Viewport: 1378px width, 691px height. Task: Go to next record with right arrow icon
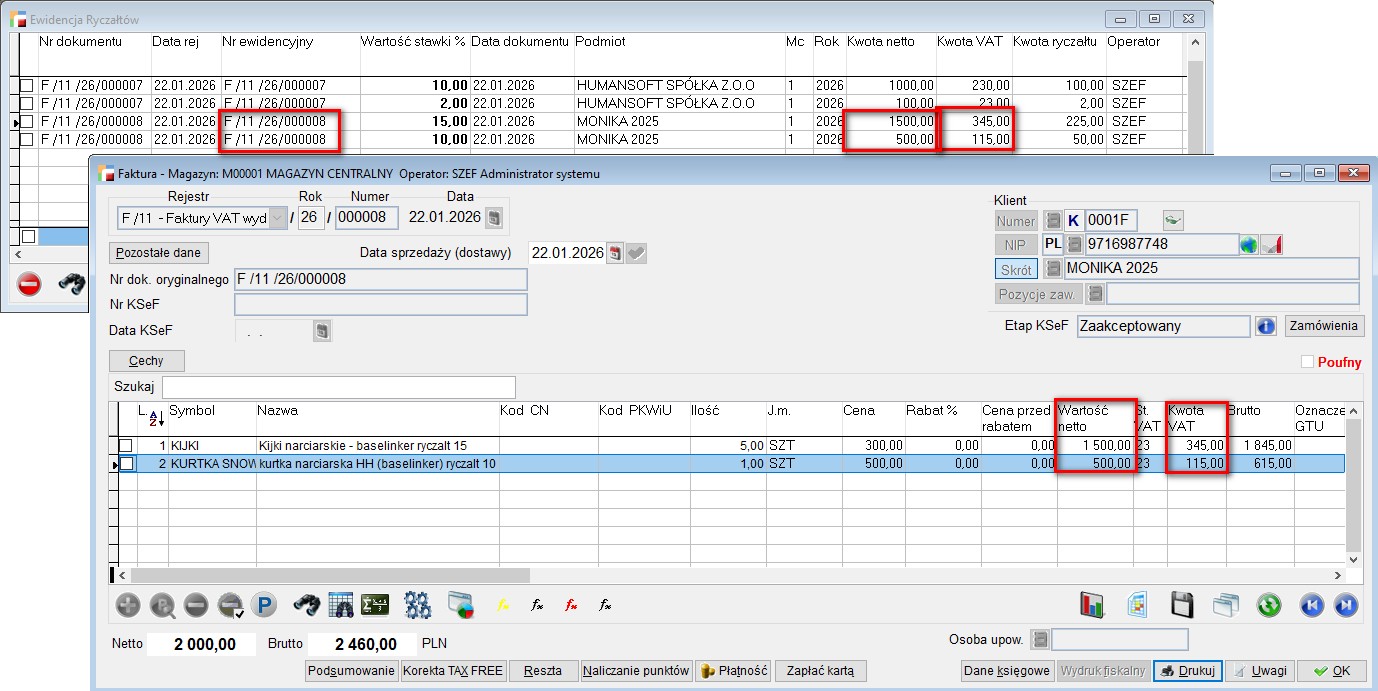(1346, 604)
